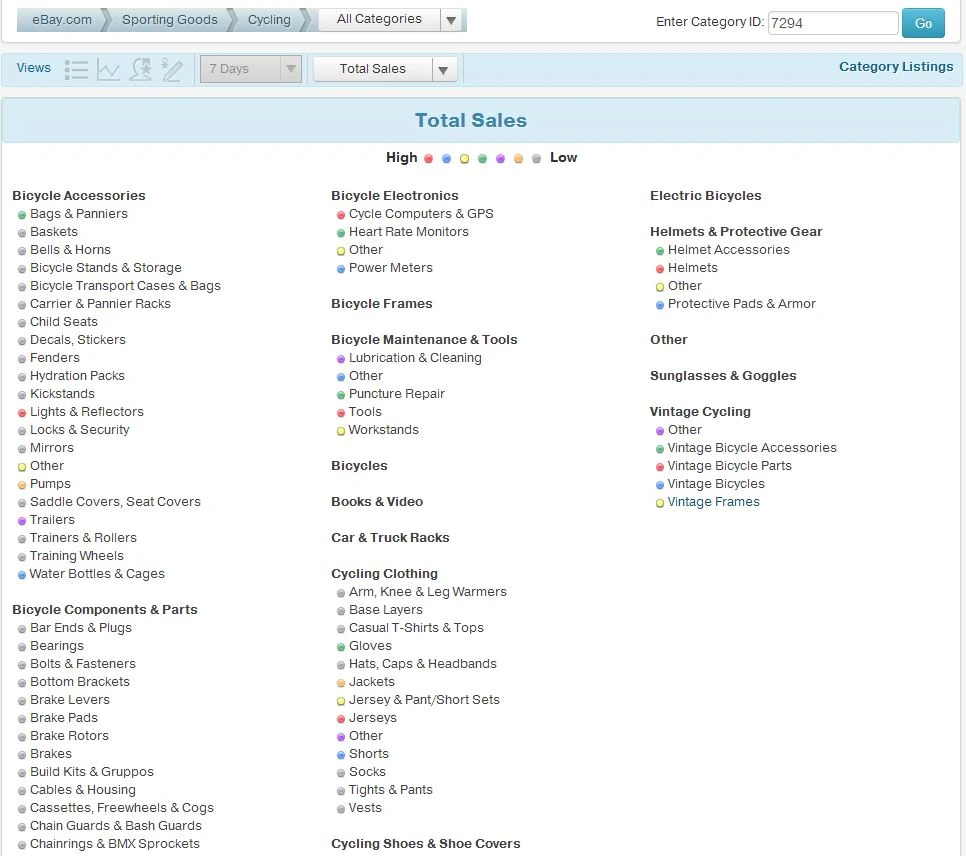Open Vintage Bicycle Parts subcategory

[729, 465]
